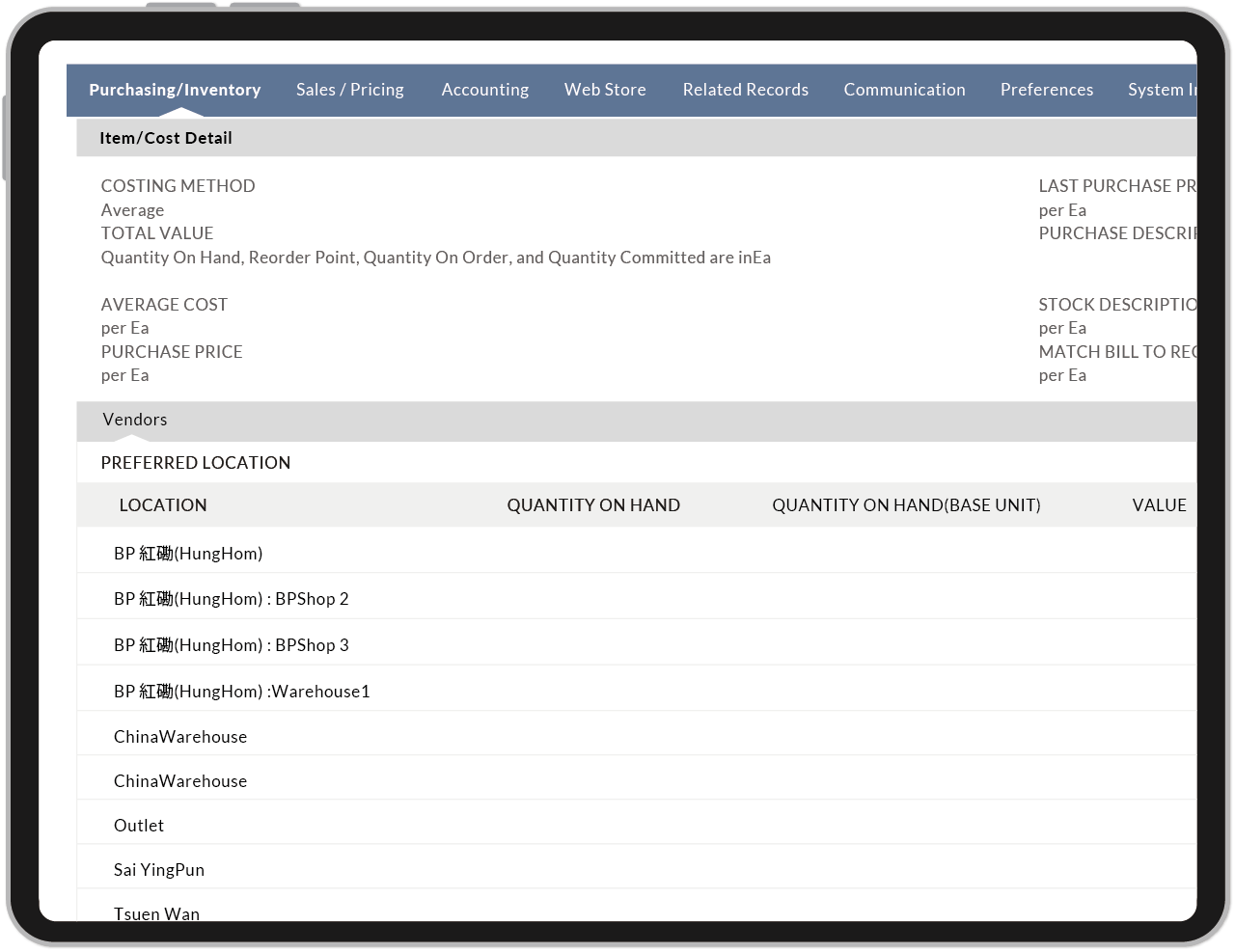Select the BP 紅磡(HungHom) location row
This screenshot has width=1235, height=952.
(188, 552)
